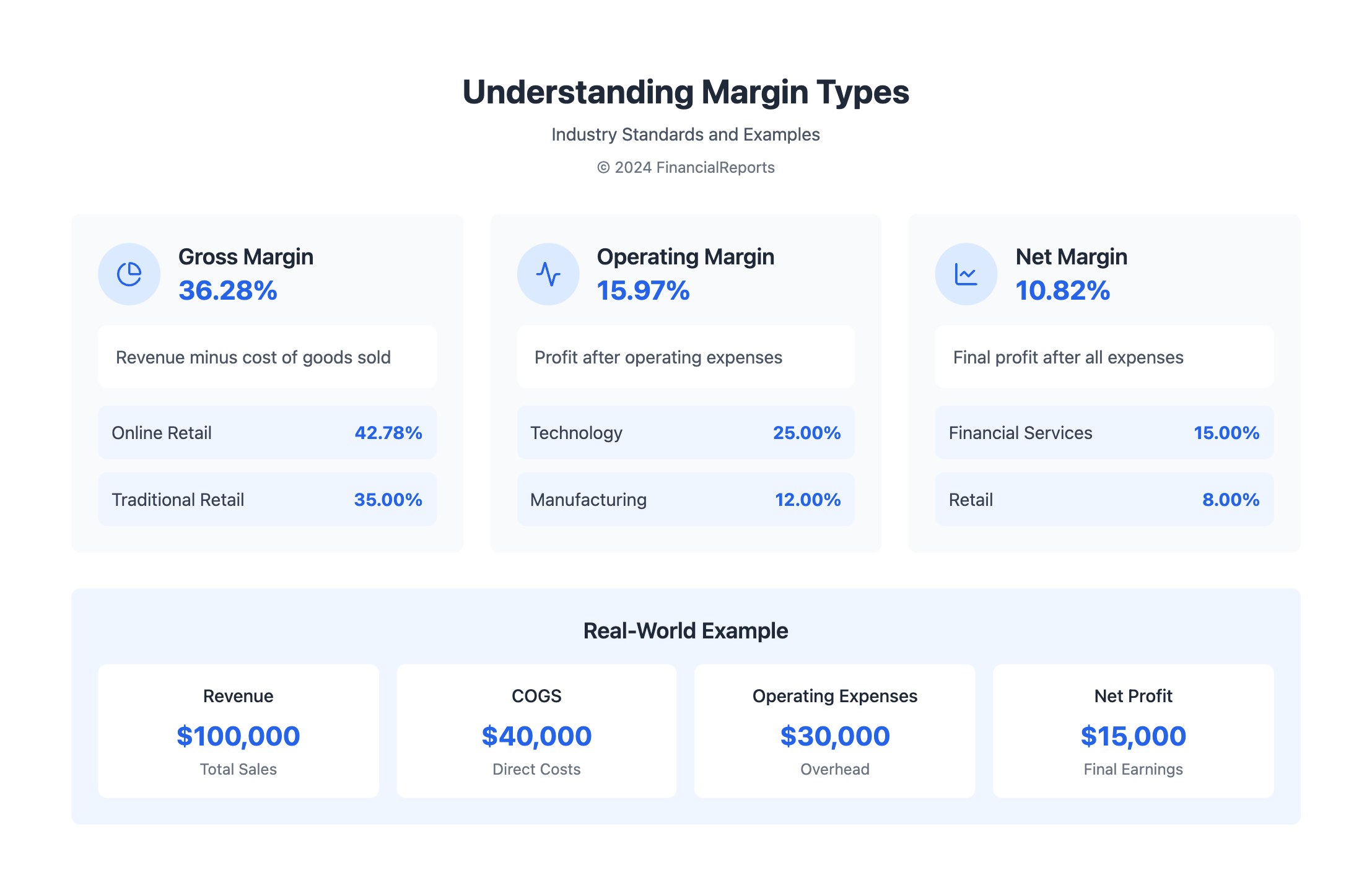Screen dimensions: 1372x896
Task: Click 'Profit after operating expenses' description
Action: click(658, 357)
